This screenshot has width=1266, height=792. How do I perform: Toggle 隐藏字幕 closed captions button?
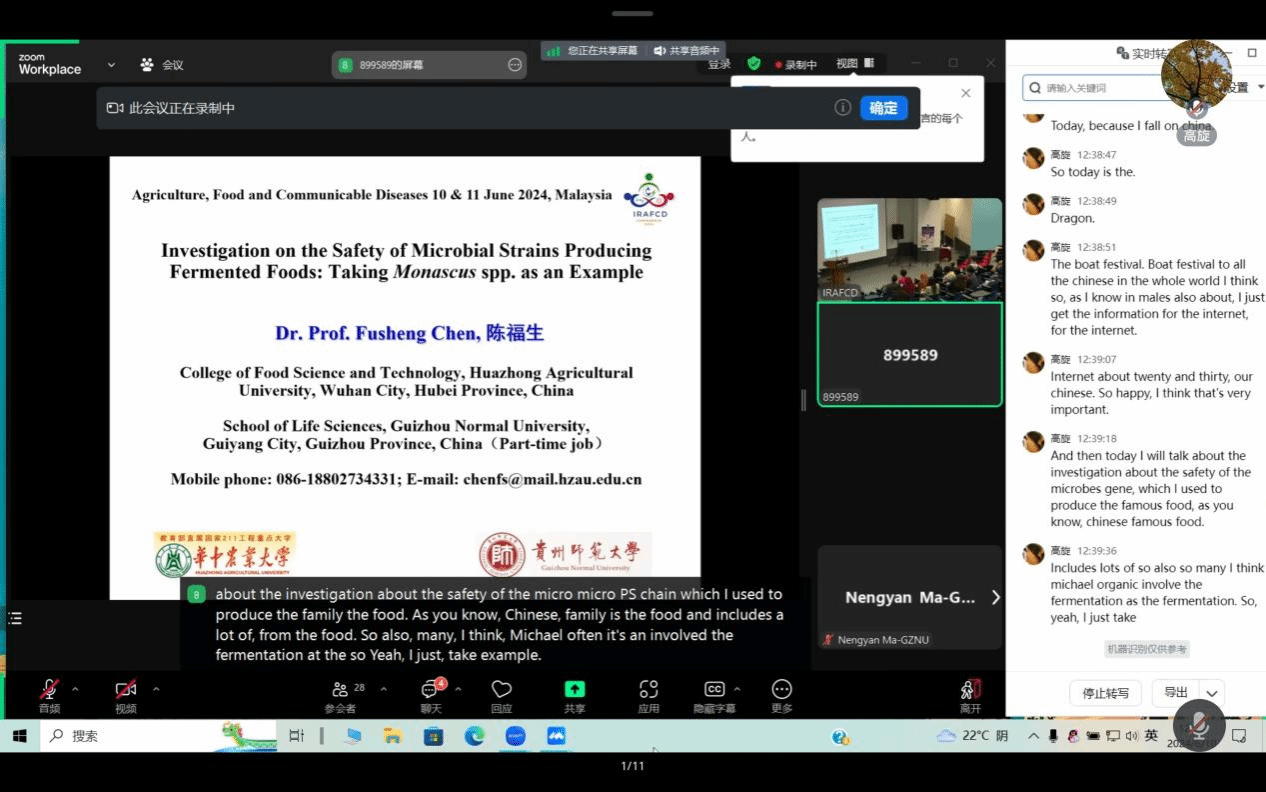(x=714, y=690)
